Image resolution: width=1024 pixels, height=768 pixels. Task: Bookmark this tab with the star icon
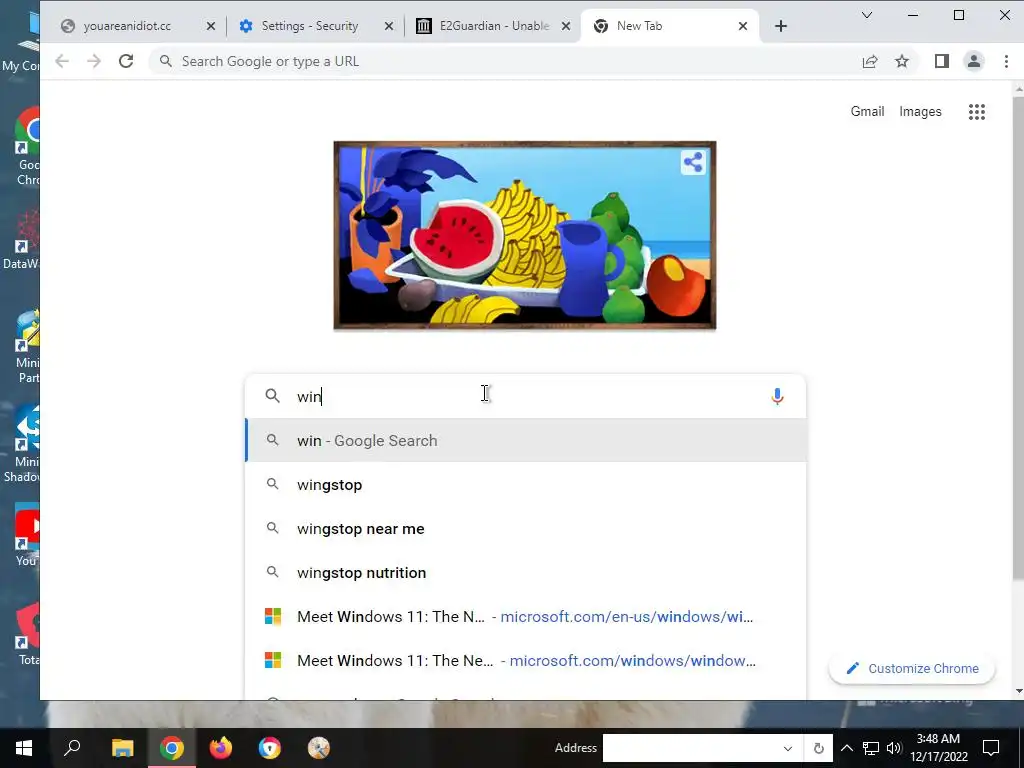pyautogui.click(x=902, y=61)
